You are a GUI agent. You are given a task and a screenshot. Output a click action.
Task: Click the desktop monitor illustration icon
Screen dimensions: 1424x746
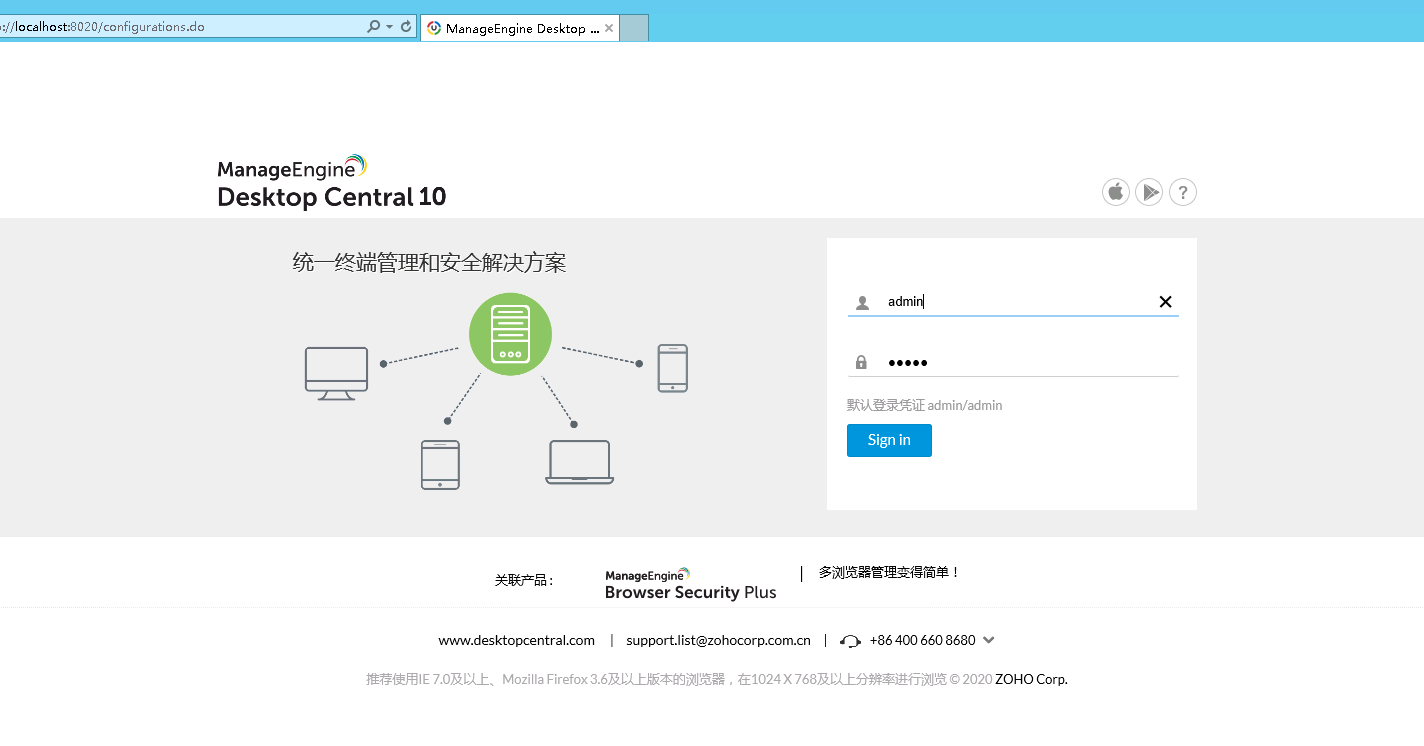click(336, 373)
